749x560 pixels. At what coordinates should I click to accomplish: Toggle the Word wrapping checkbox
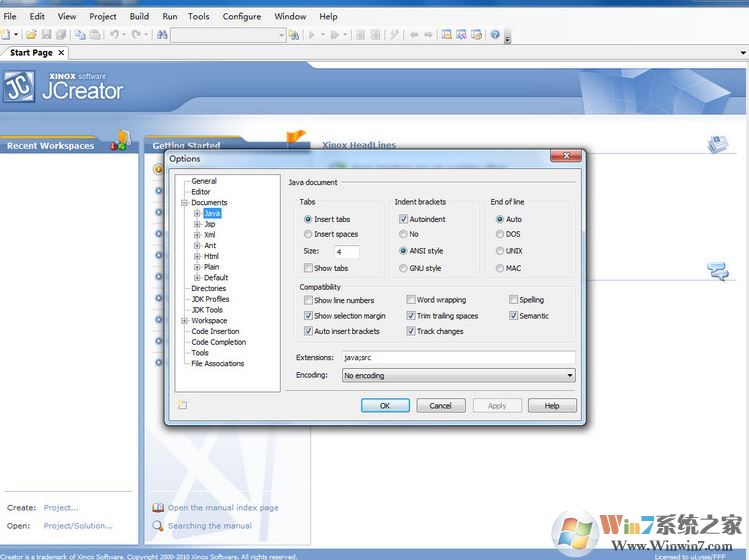[x=411, y=300]
